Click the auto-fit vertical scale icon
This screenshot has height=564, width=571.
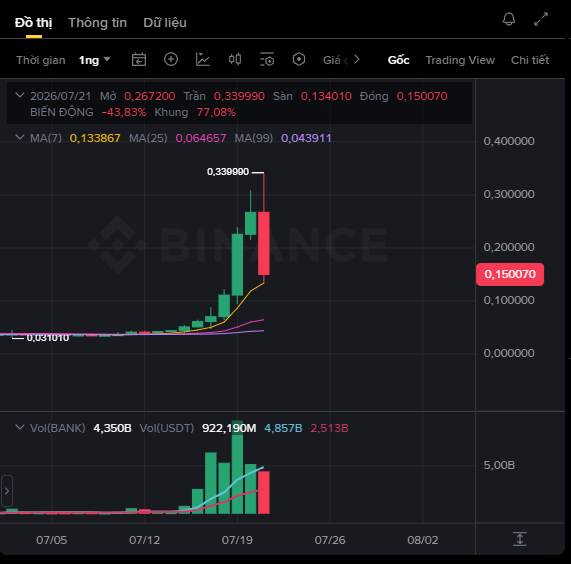[520, 539]
